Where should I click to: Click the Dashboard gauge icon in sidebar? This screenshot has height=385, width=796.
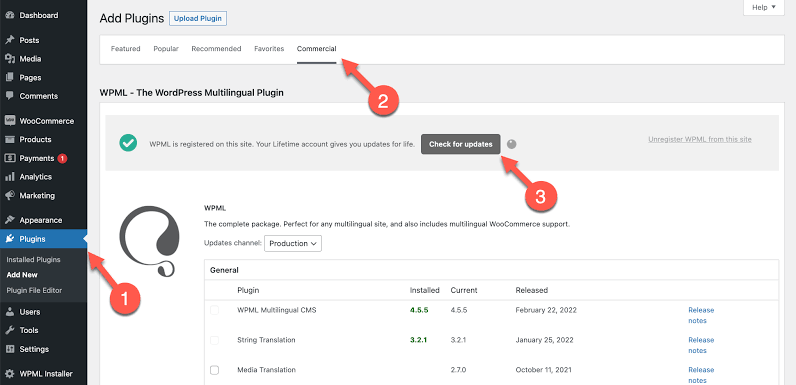coord(9,15)
